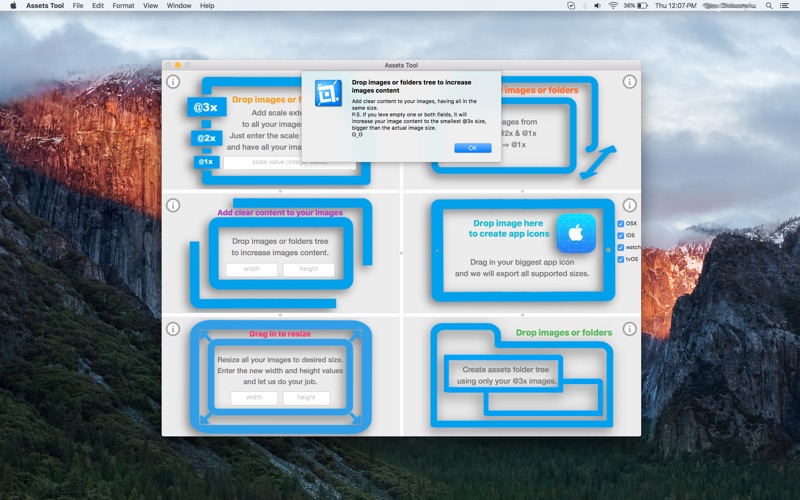Click the Bluetooth menu bar icon
This screenshot has height=500, width=800.
585,6
